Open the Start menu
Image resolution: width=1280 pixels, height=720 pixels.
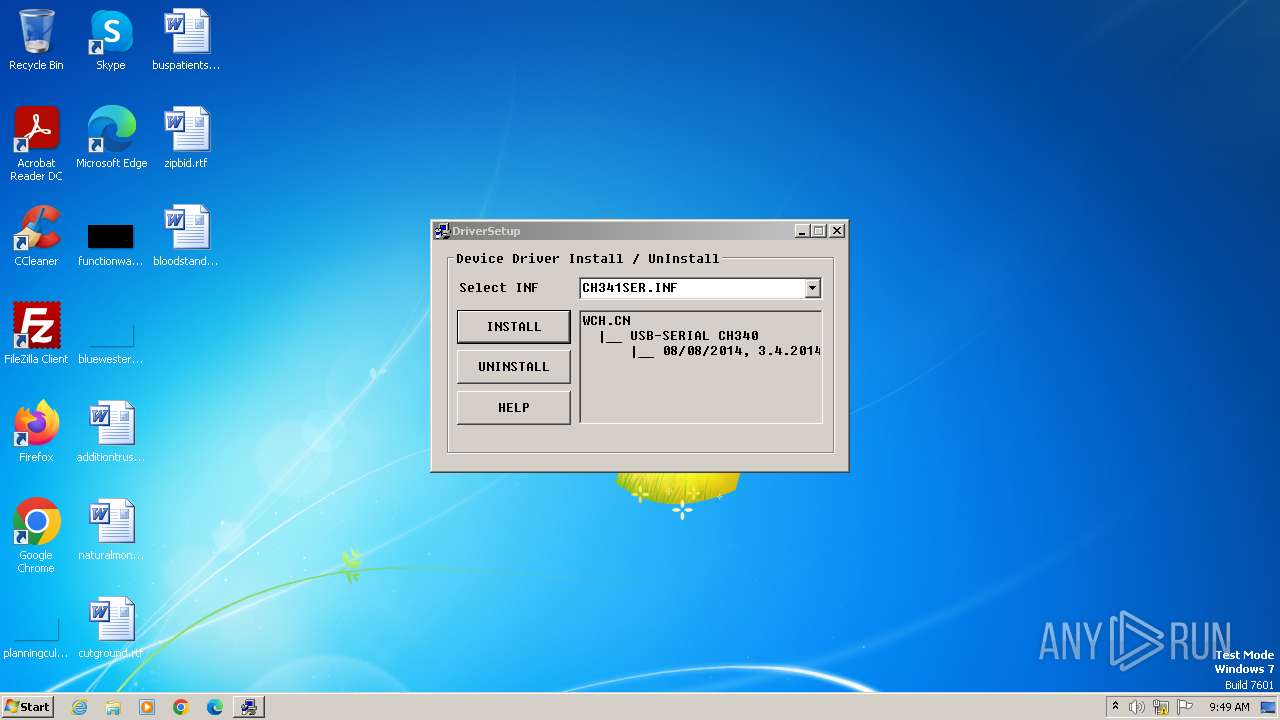click(27, 707)
